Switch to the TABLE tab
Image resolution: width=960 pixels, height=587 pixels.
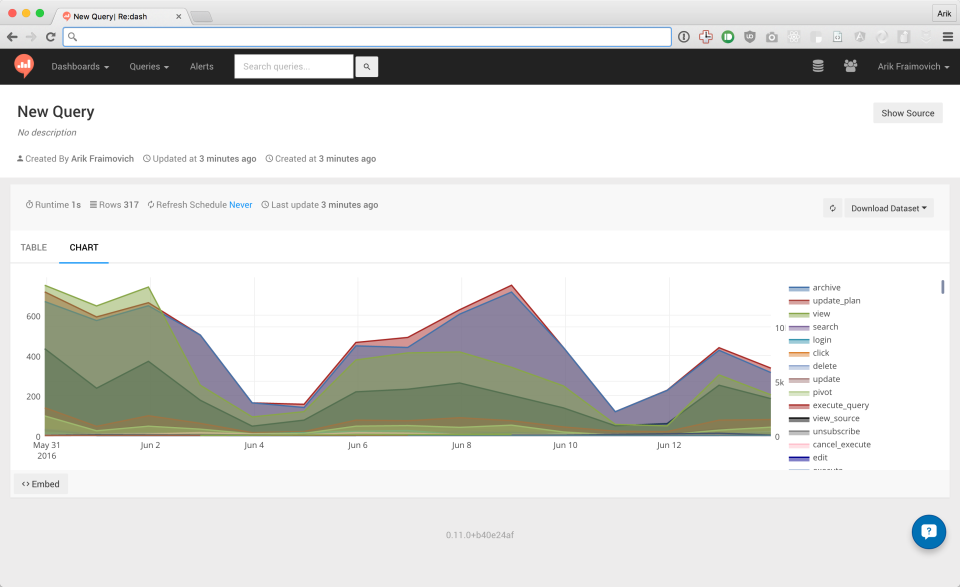(33, 247)
